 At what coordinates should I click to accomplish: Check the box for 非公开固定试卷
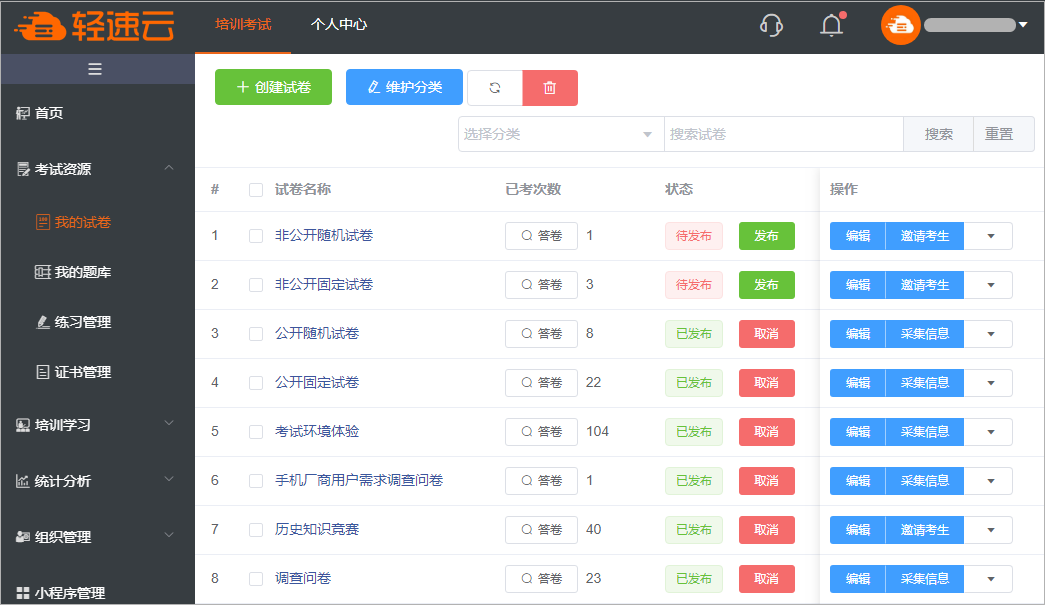point(256,285)
